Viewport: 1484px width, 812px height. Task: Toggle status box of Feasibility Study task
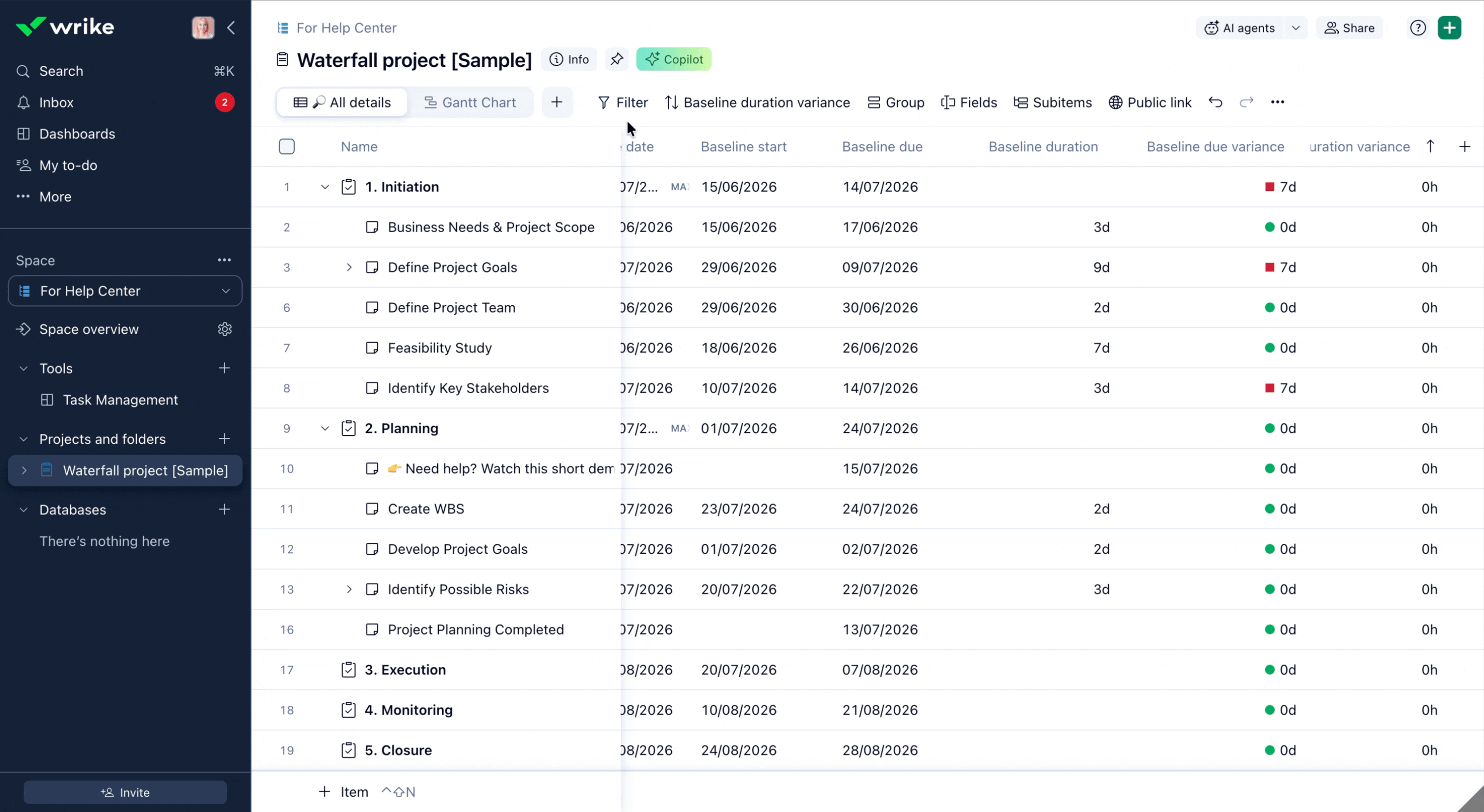point(372,348)
